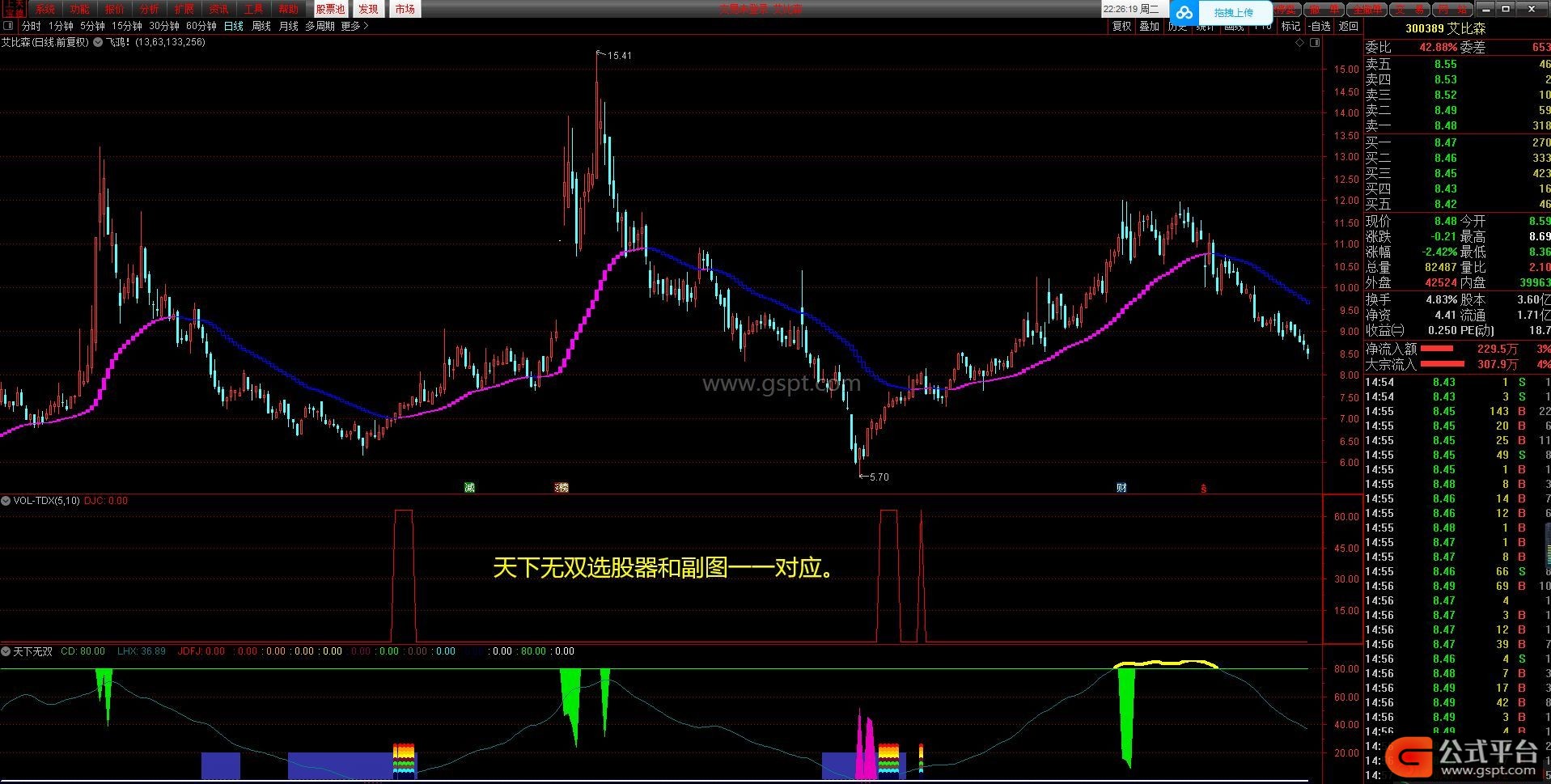Click the Baidu cloud upload icon
The image size is (1551, 784).
pos(1184,12)
